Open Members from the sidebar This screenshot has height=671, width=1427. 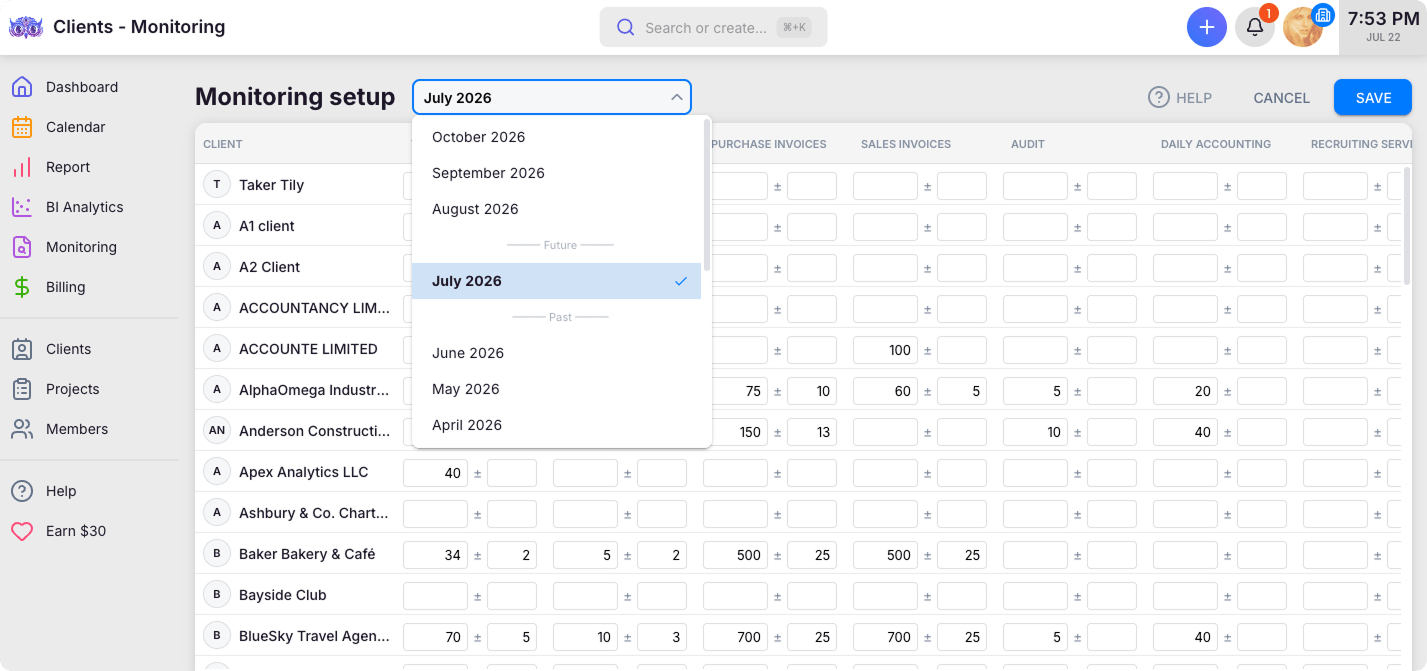tap(59, 429)
